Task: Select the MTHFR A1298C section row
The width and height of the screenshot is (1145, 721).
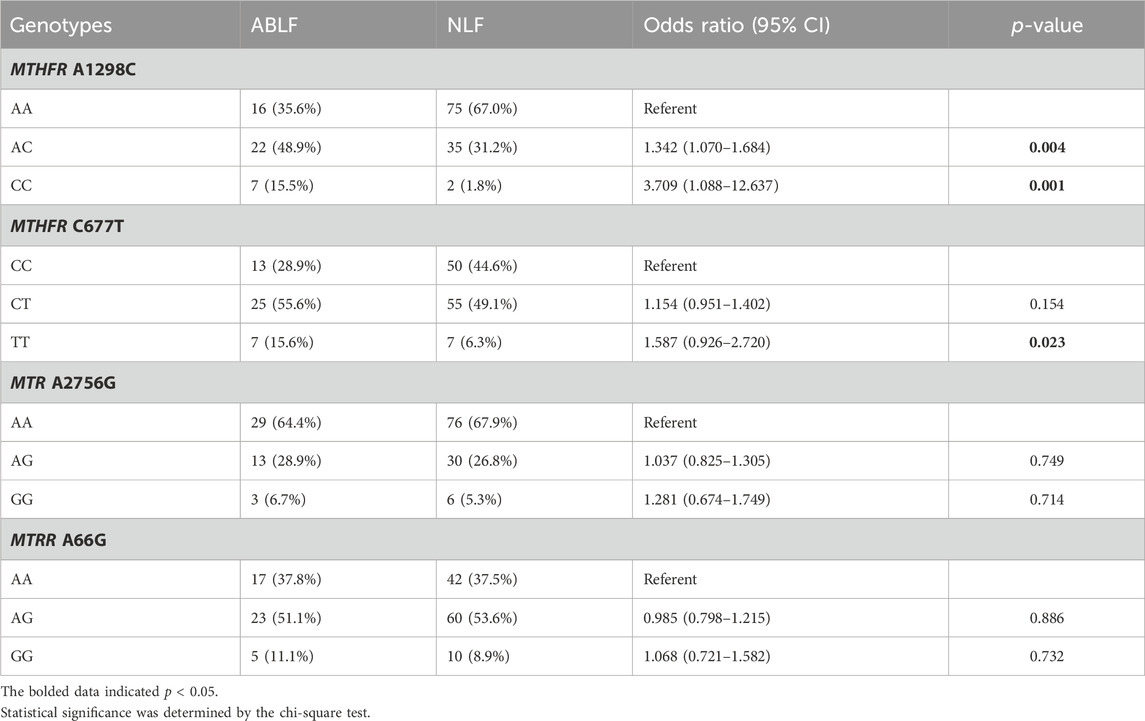Action: click(x=572, y=69)
